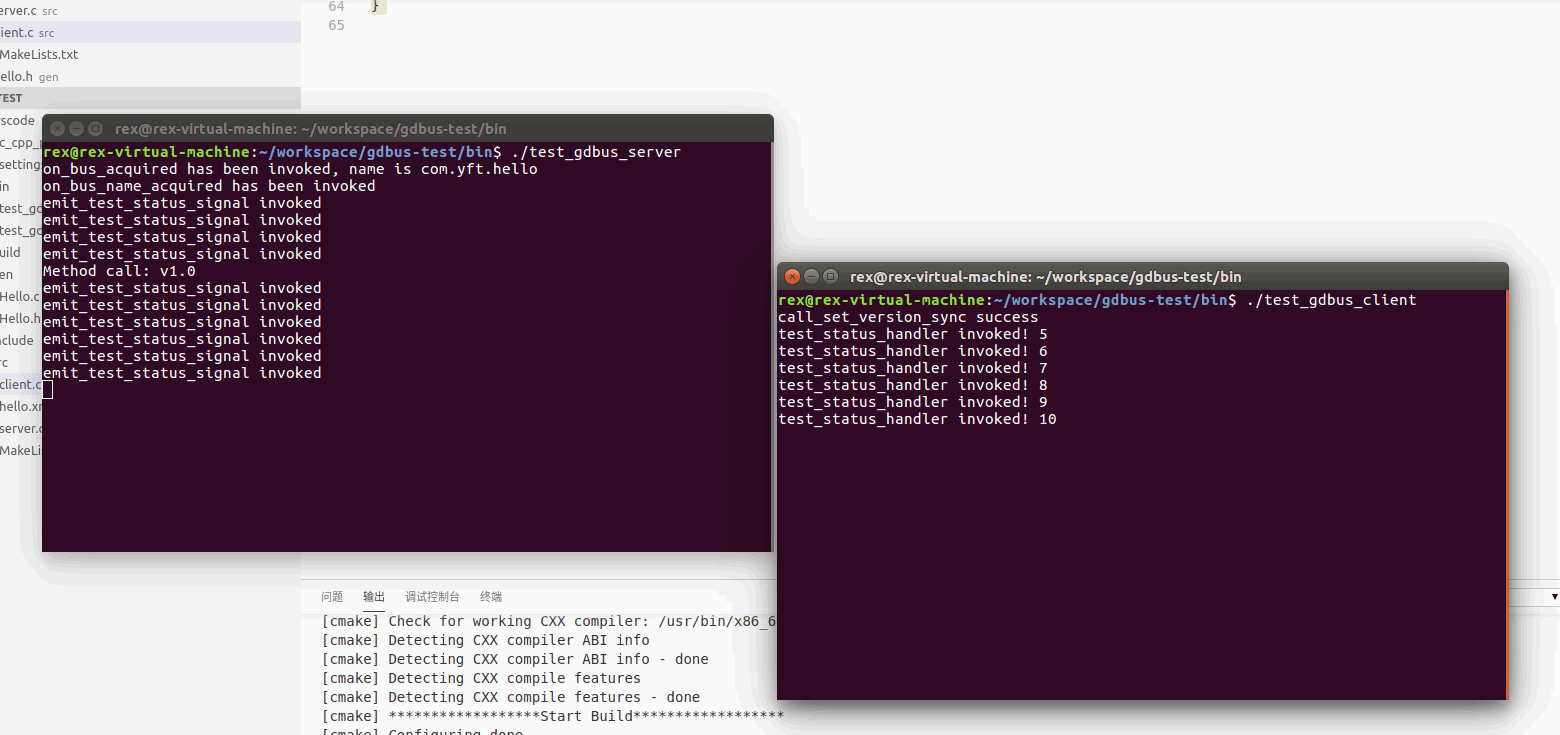Switch to the 终端 terminal tab

tap(490, 596)
